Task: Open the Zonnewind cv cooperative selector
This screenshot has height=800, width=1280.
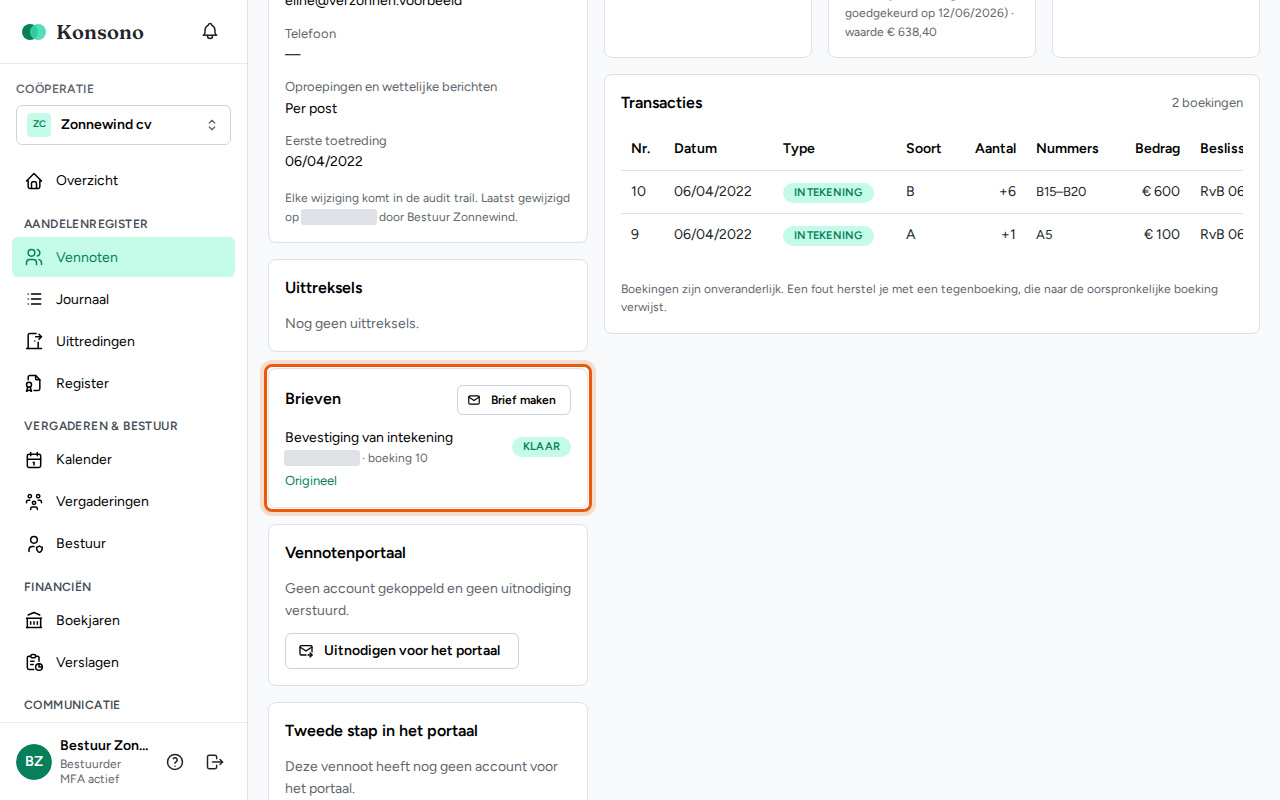Action: 123,125
